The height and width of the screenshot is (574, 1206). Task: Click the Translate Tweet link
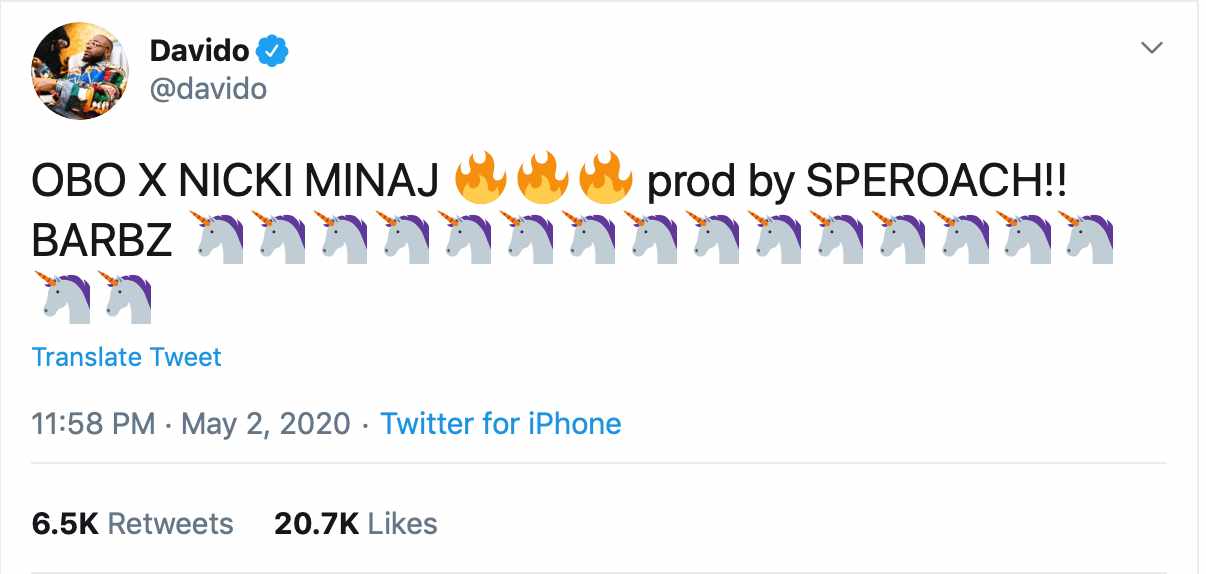[x=127, y=357]
